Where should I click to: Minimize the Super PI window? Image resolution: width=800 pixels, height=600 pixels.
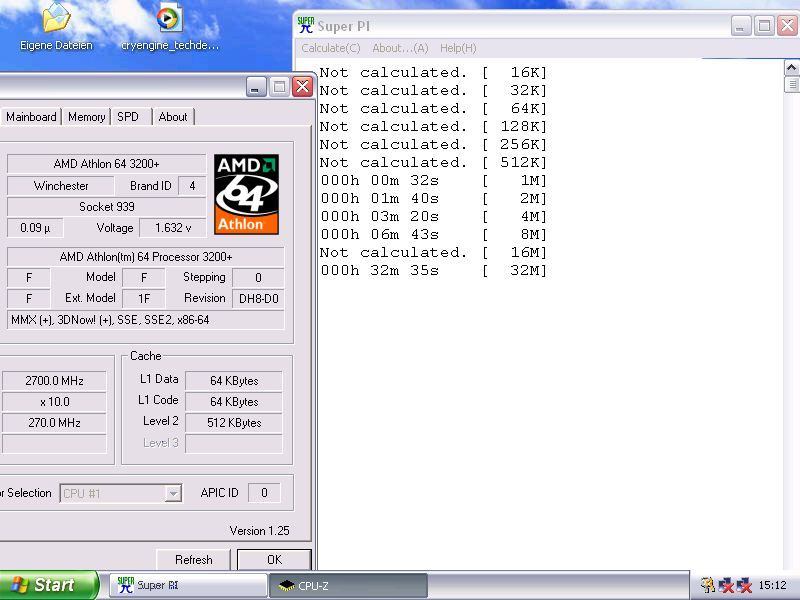pos(741,26)
